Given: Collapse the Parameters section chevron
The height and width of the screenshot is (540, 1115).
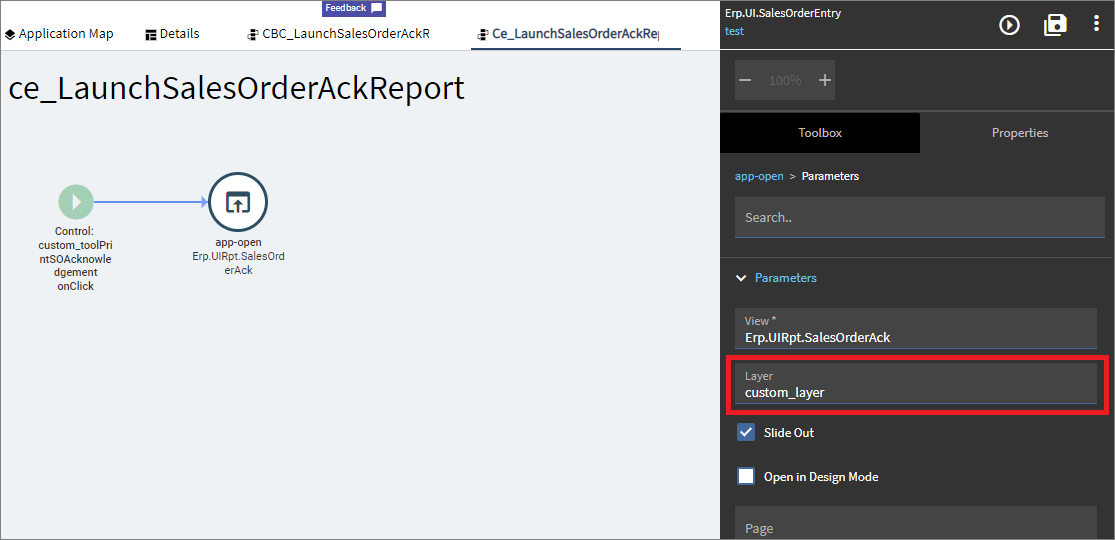Looking at the screenshot, I should [742, 278].
